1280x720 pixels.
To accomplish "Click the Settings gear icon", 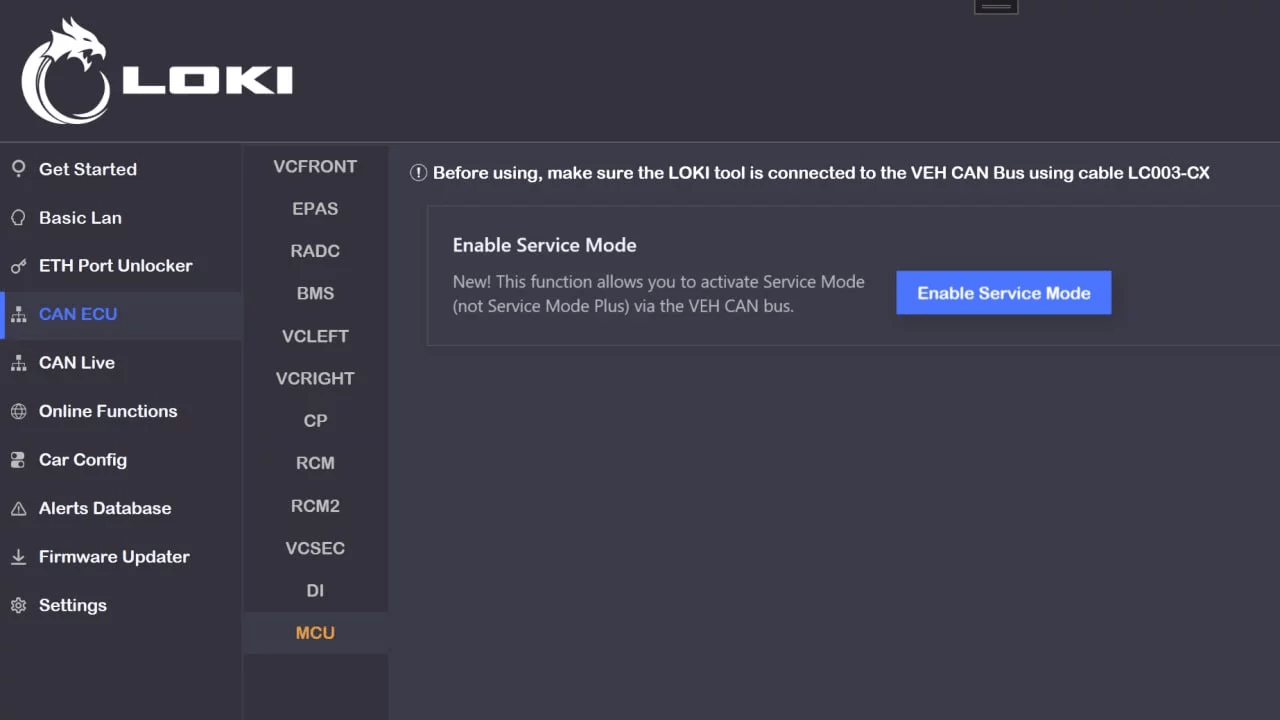I will [x=18, y=606].
